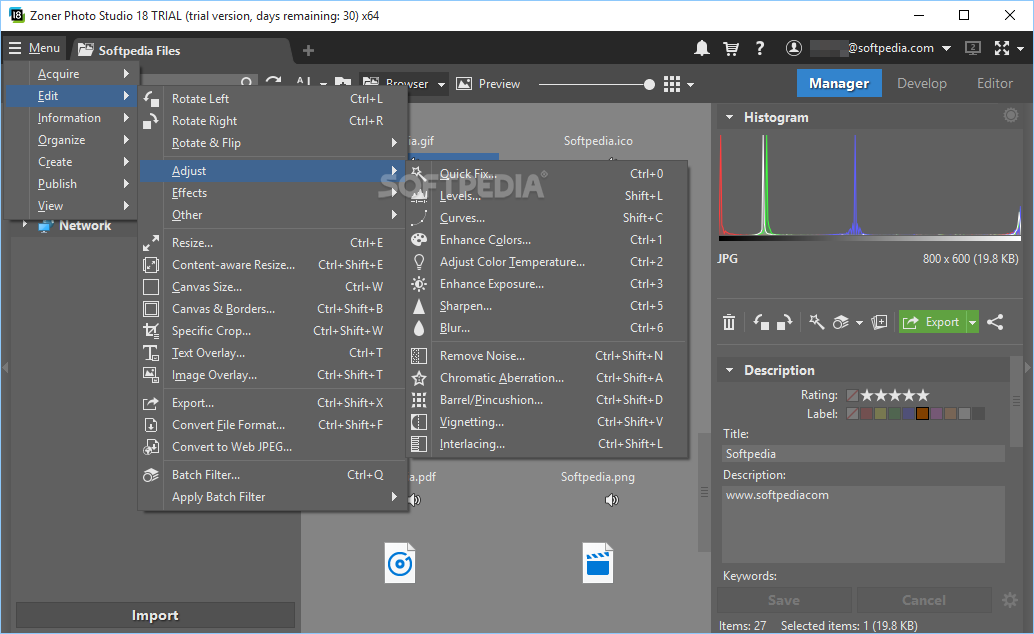The width and height of the screenshot is (1034, 634).
Task: Expand the Other submenu
Action: point(272,215)
